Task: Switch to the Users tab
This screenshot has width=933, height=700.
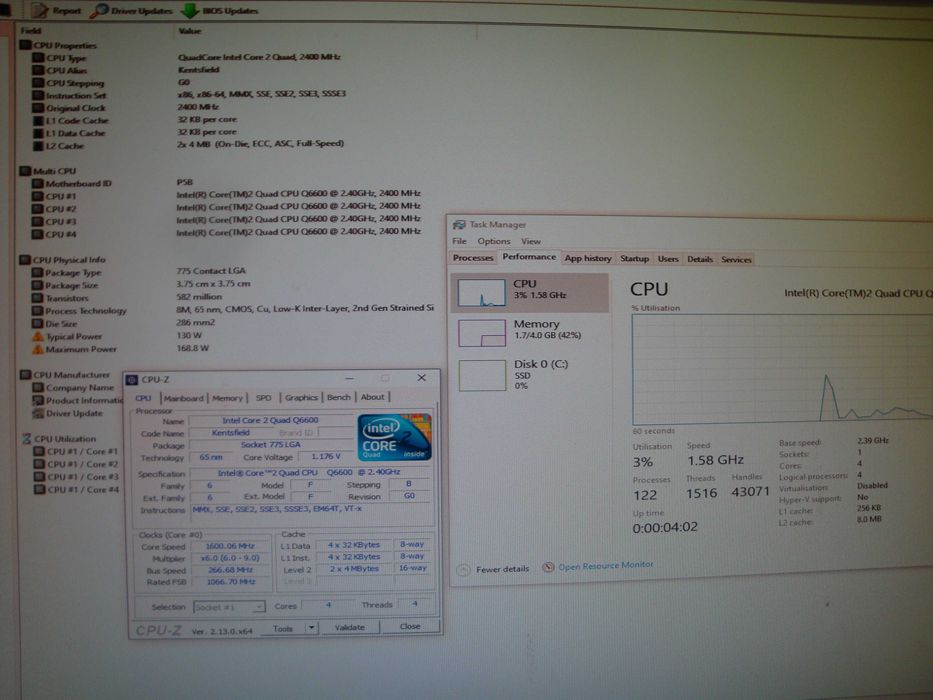Action: (x=668, y=259)
